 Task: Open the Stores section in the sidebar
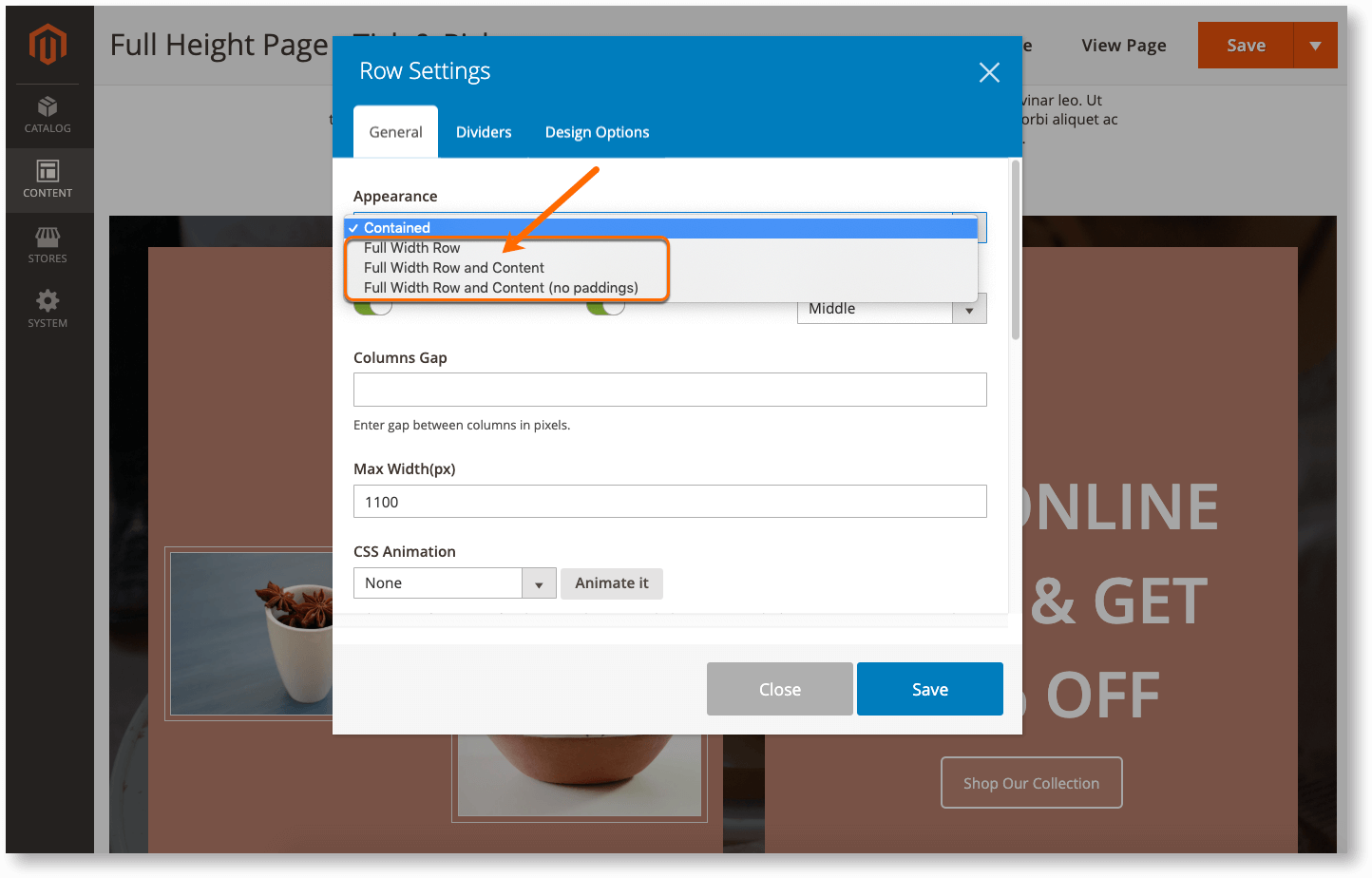point(48,244)
